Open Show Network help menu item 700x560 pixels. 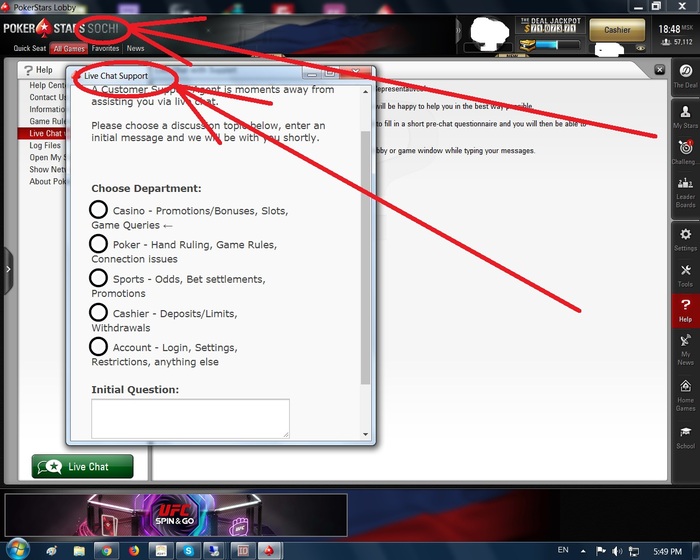coord(47,169)
